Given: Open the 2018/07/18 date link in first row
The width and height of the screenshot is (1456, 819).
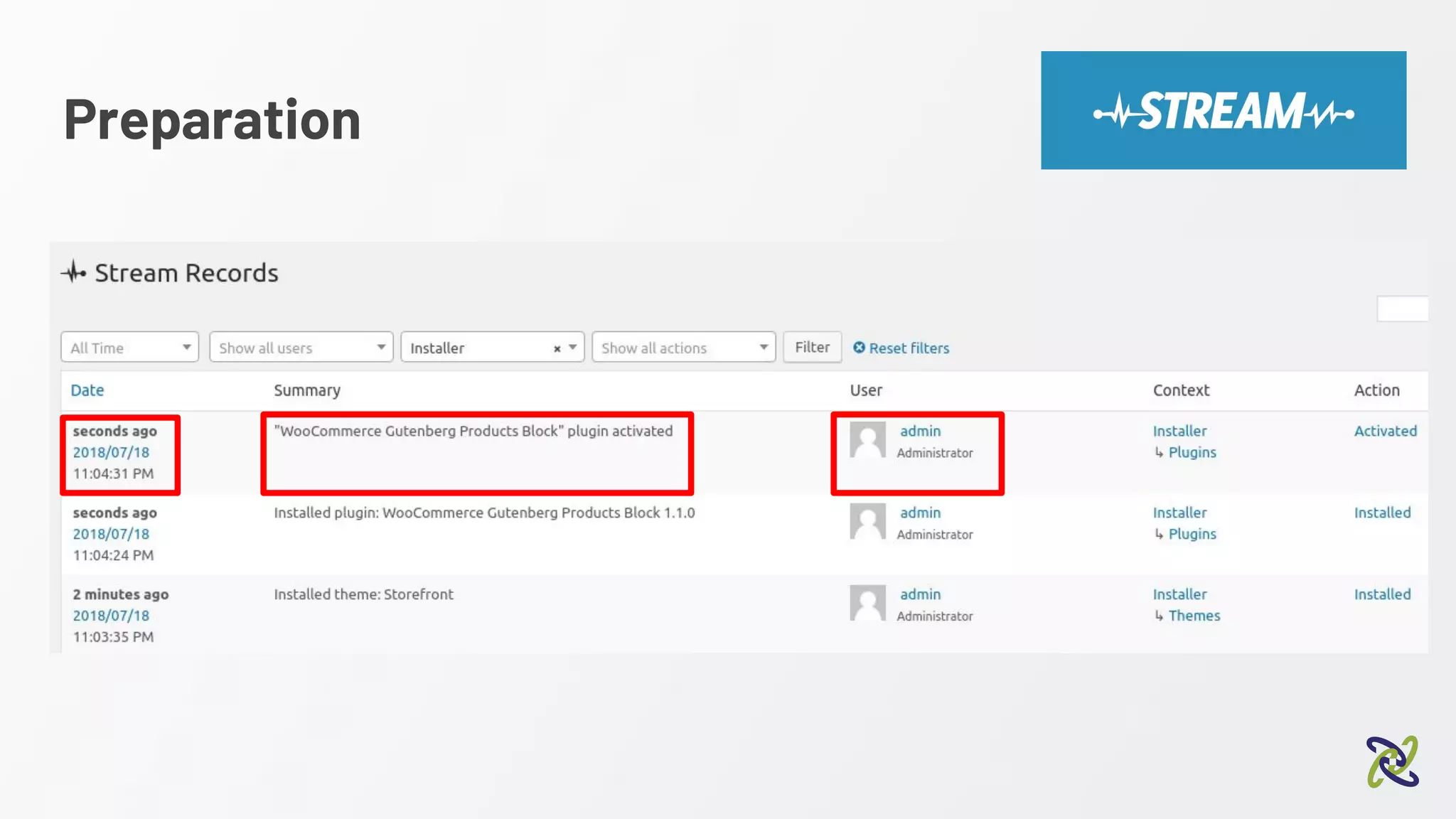Looking at the screenshot, I should pos(111,452).
